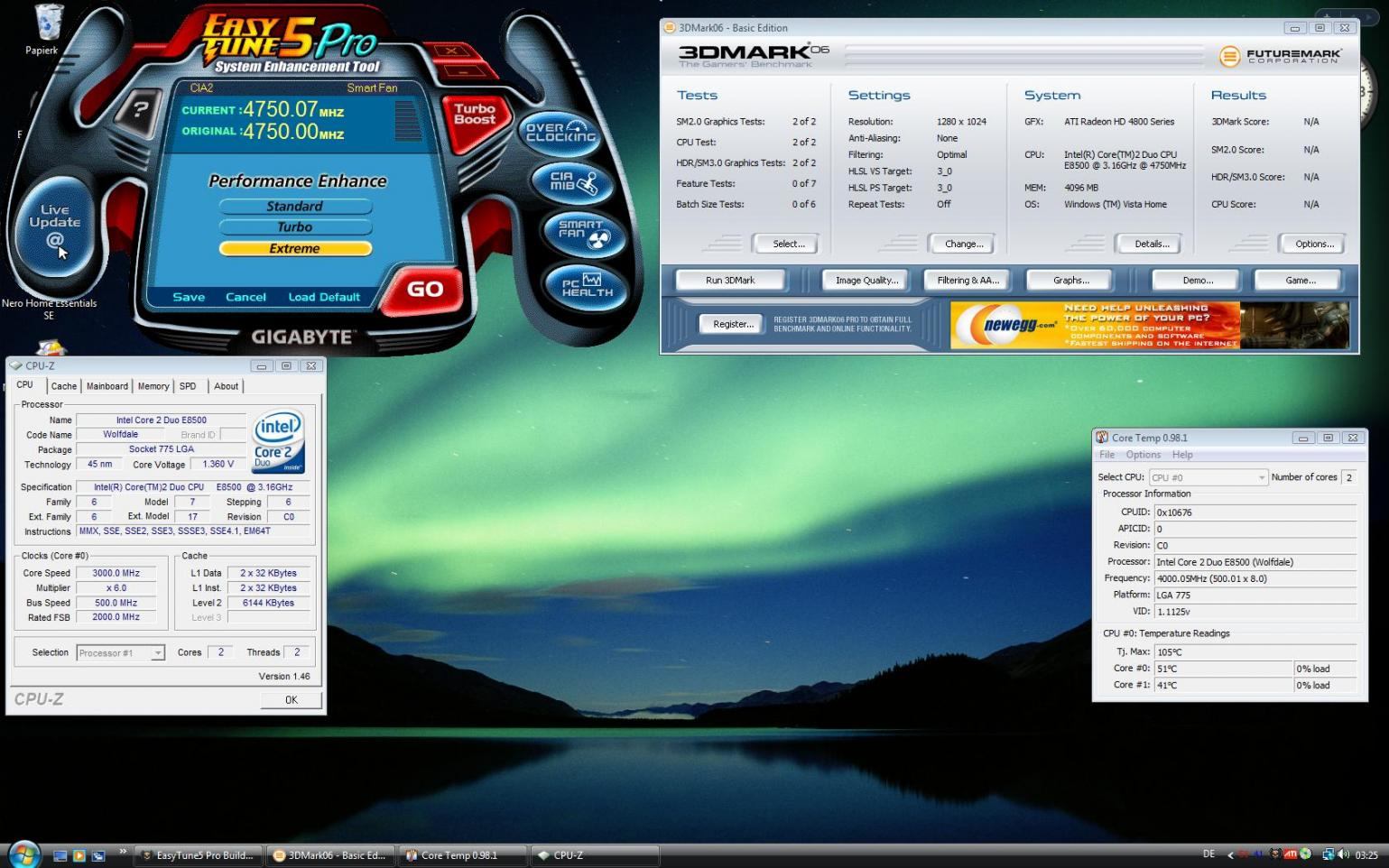Click Load Default in EasyTune
Screen dimensions: 1389x868
[324, 297]
